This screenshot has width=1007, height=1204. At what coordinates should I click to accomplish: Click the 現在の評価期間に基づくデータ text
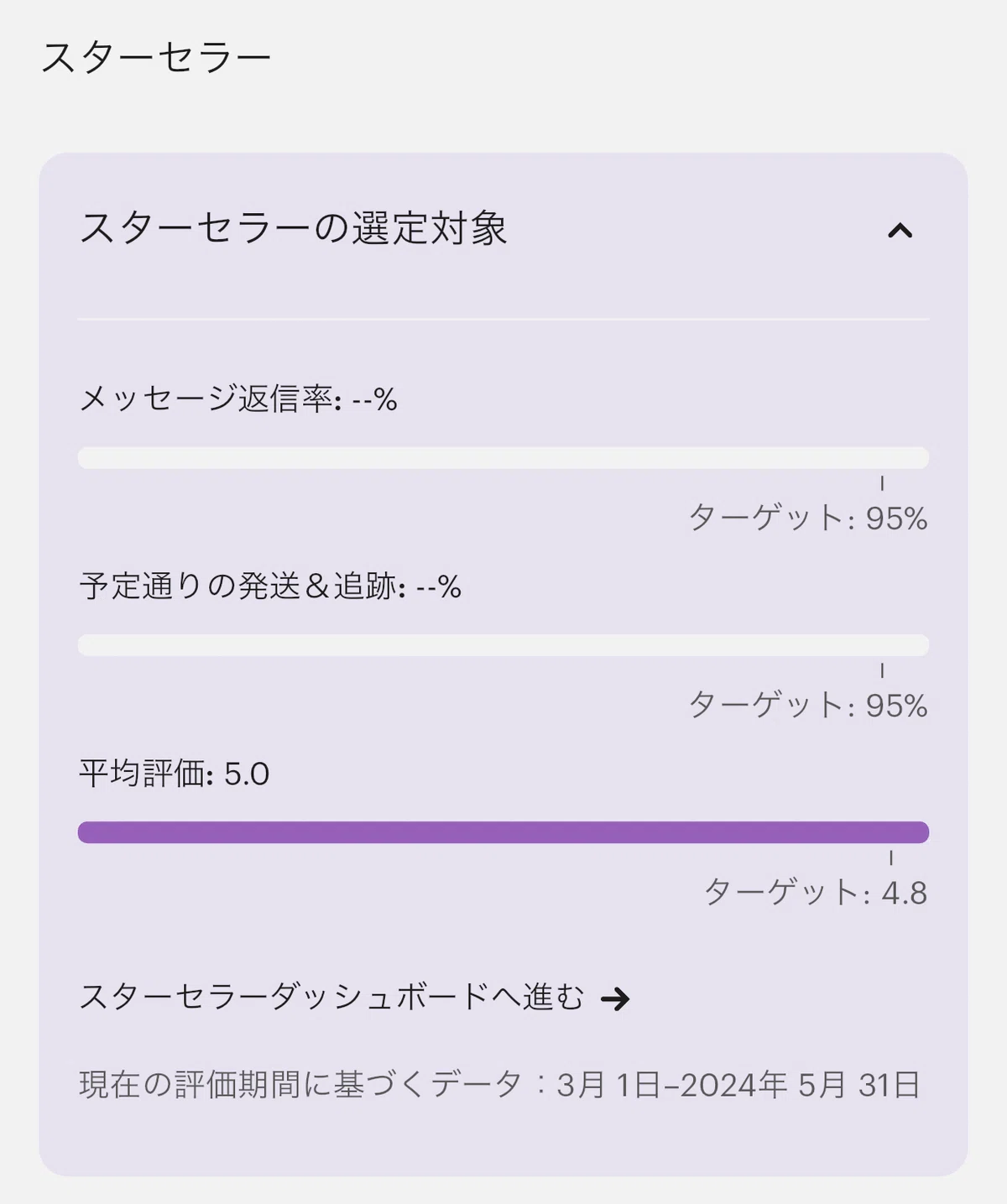301,1084
